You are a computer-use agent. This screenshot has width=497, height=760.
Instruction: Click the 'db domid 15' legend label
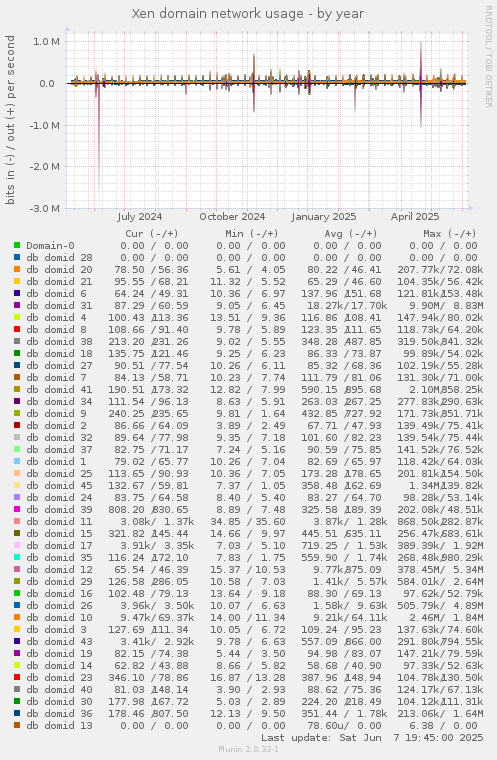pos(59,534)
